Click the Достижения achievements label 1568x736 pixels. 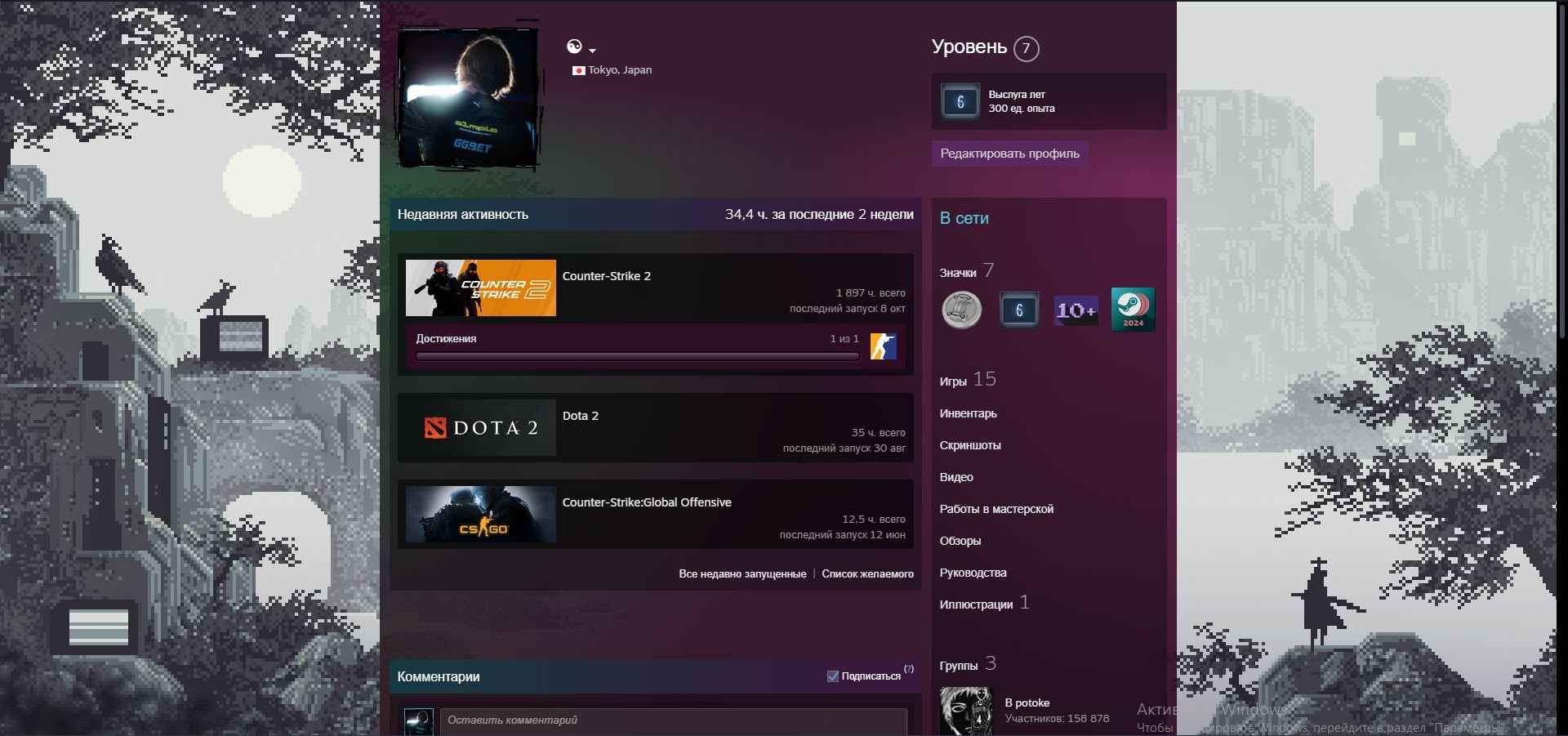pyautogui.click(x=446, y=339)
